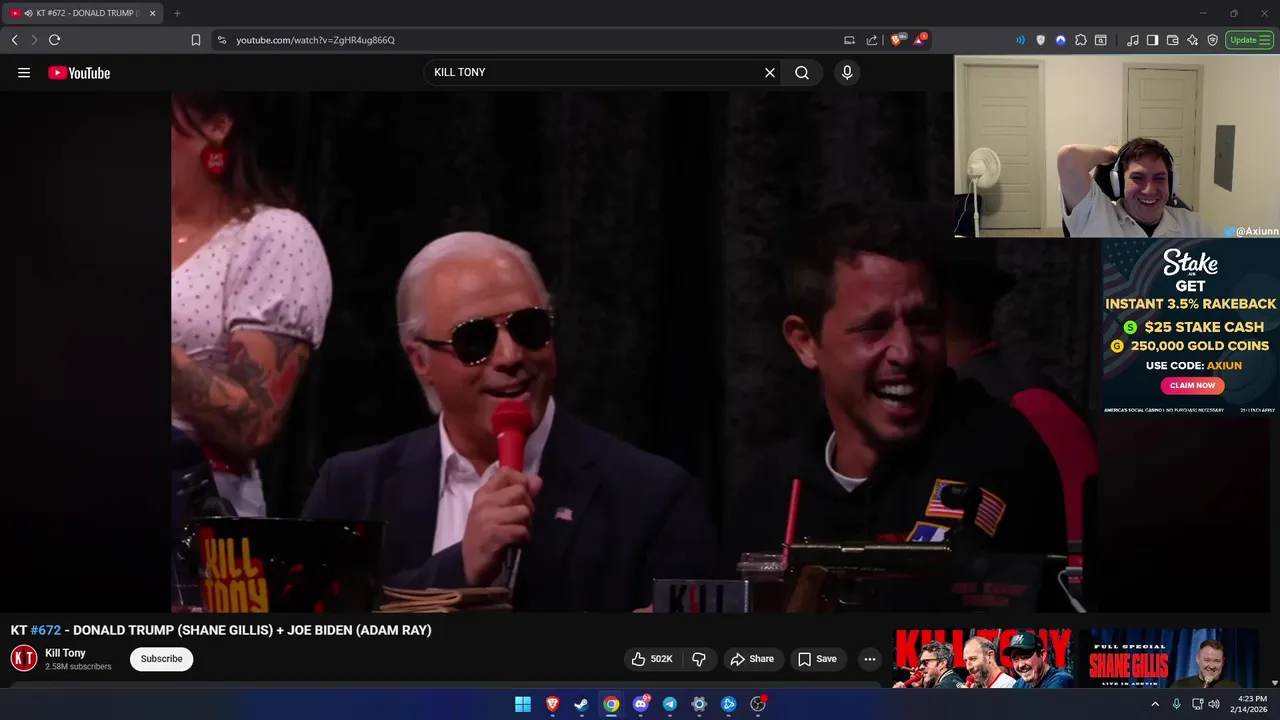Open Leo AI sparkle icon

1192,40
